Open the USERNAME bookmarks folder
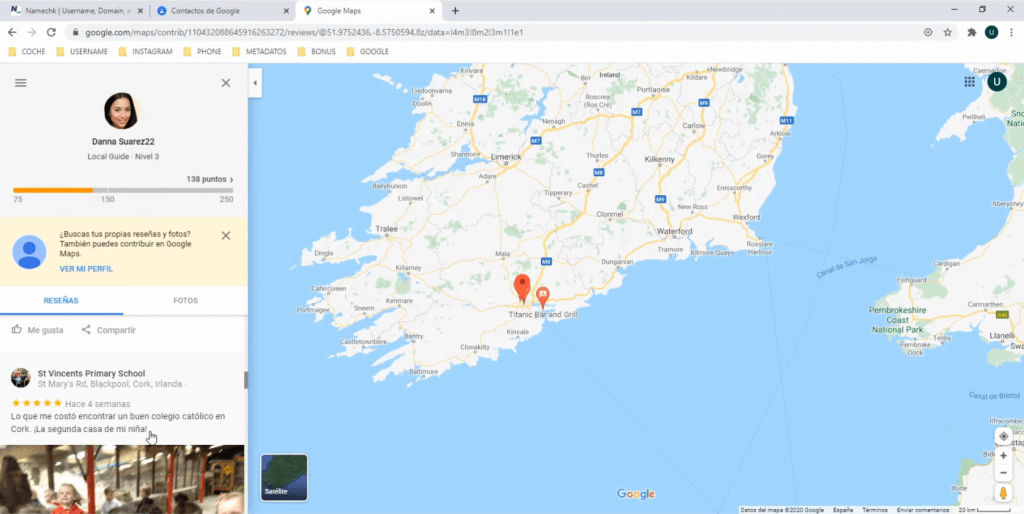The height and width of the screenshot is (514, 1024). pyautogui.click(x=82, y=52)
